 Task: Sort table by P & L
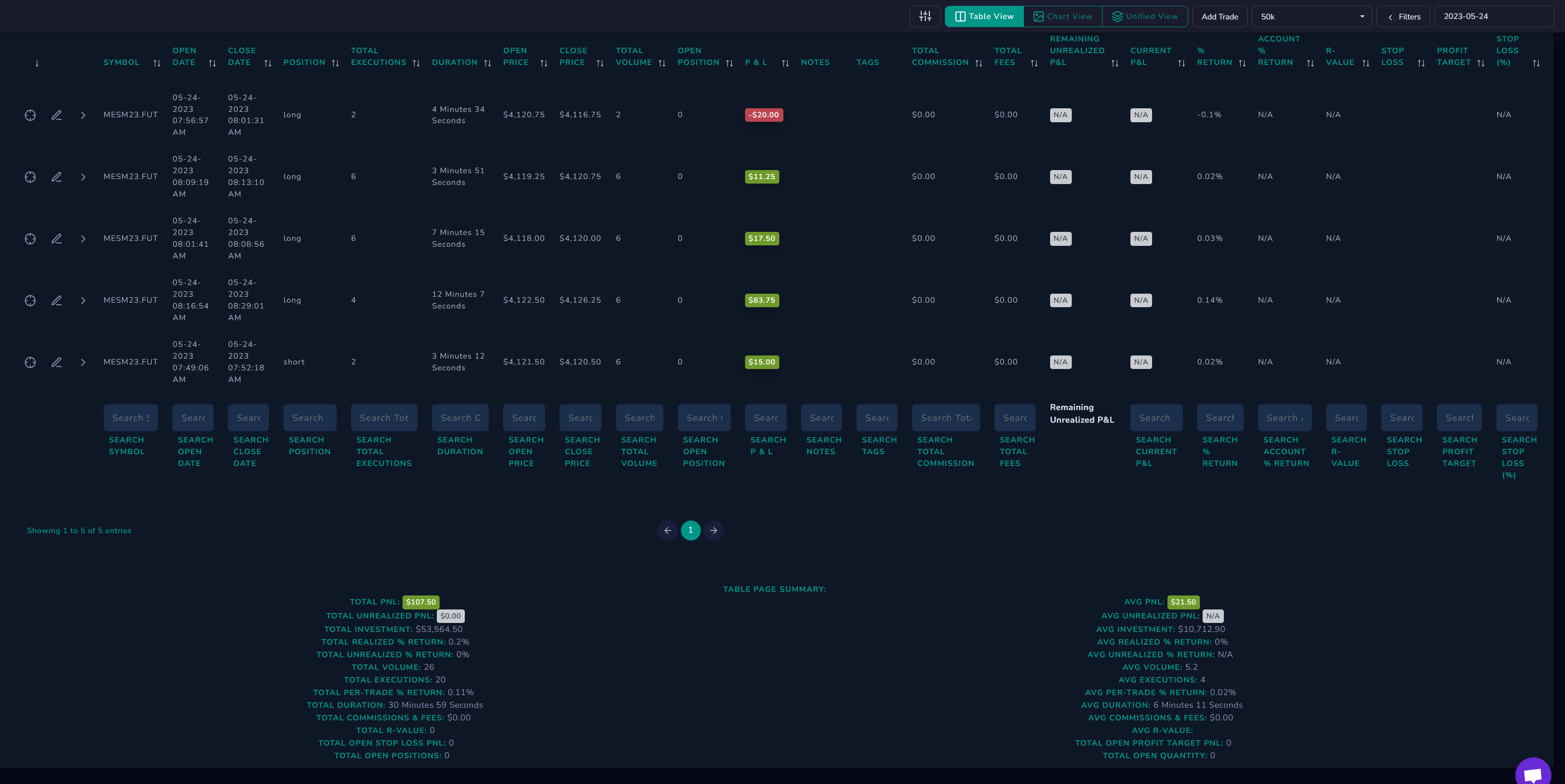tap(785, 63)
